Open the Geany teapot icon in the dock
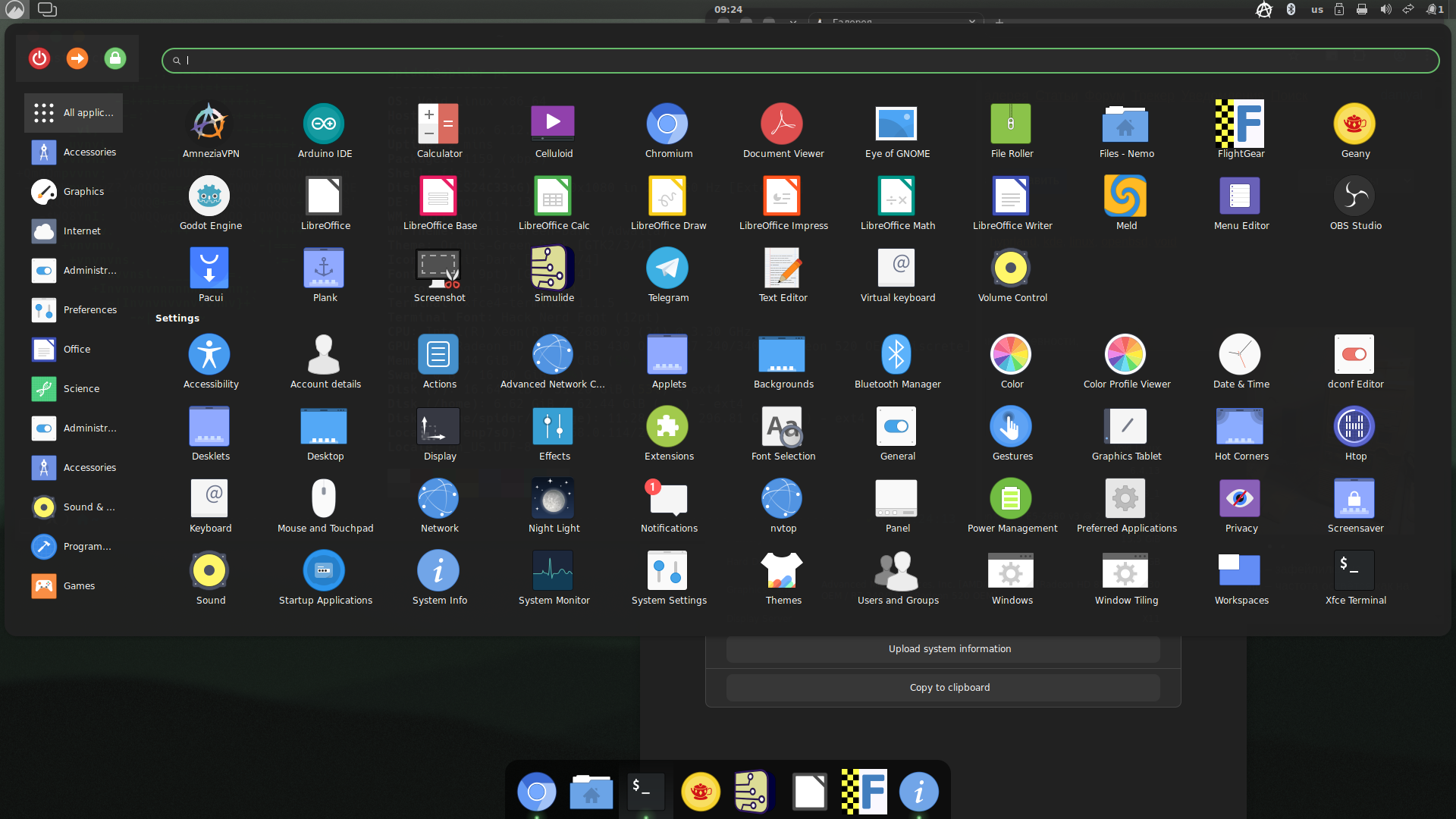Viewport: 1456px width, 819px height. pyautogui.click(x=700, y=792)
